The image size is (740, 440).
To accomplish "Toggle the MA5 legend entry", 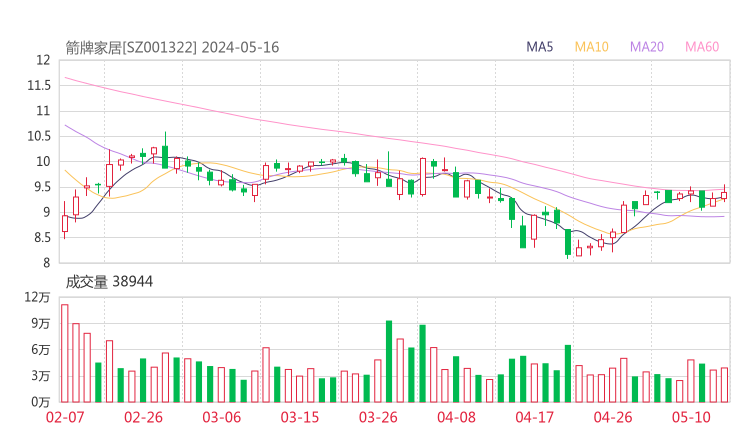I will coord(539,47).
